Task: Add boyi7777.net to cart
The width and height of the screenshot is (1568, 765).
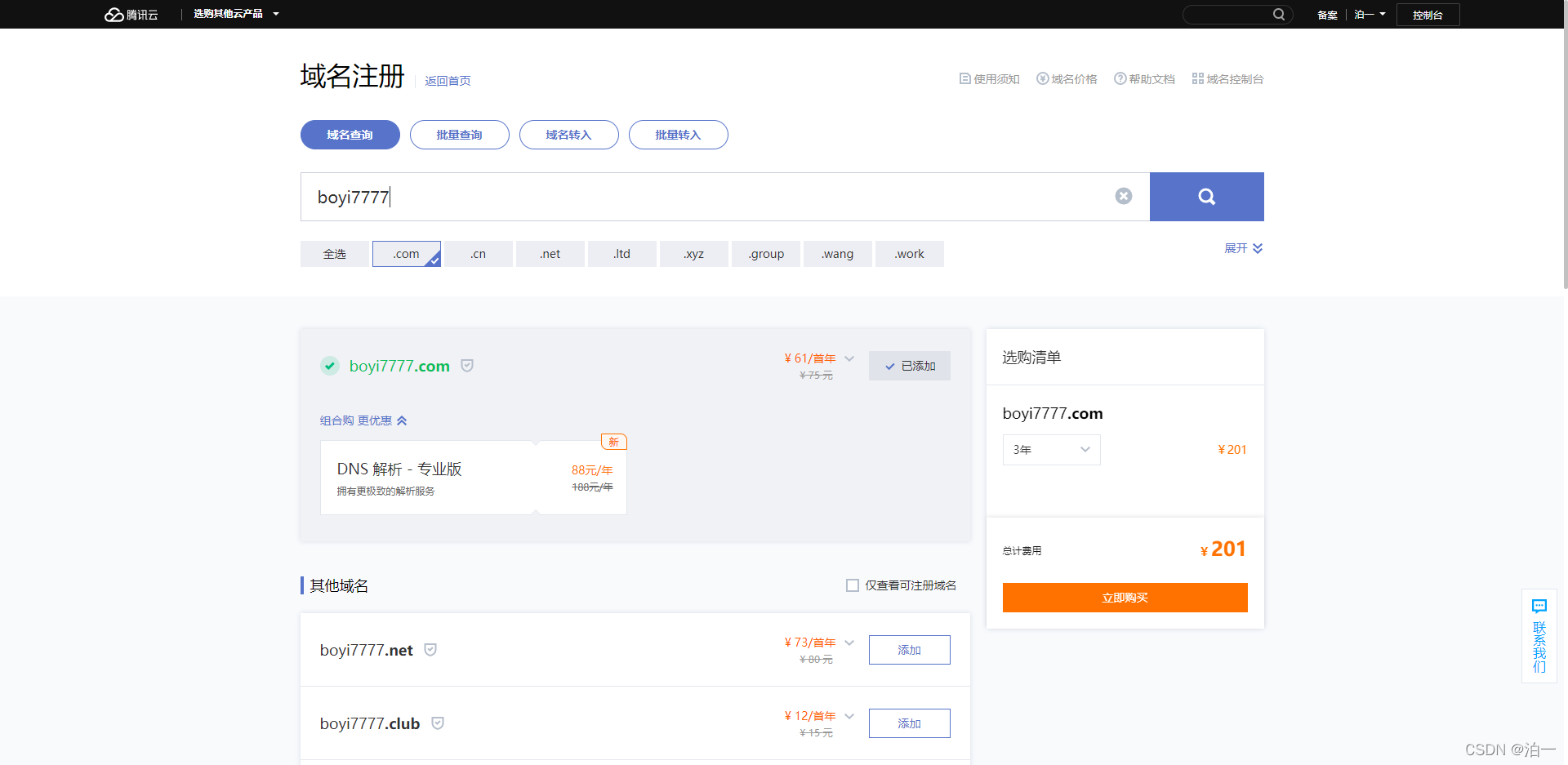Action: (x=910, y=650)
